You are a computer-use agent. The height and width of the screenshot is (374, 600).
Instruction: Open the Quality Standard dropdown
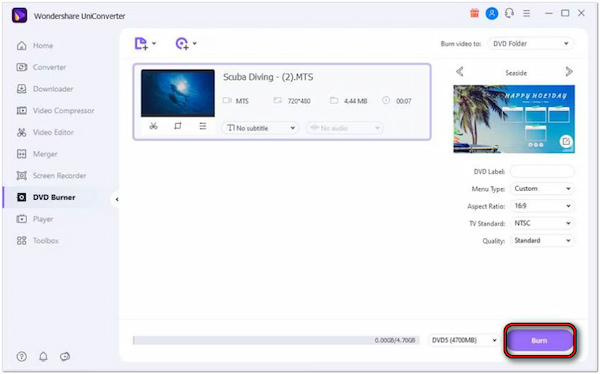pyautogui.click(x=542, y=241)
